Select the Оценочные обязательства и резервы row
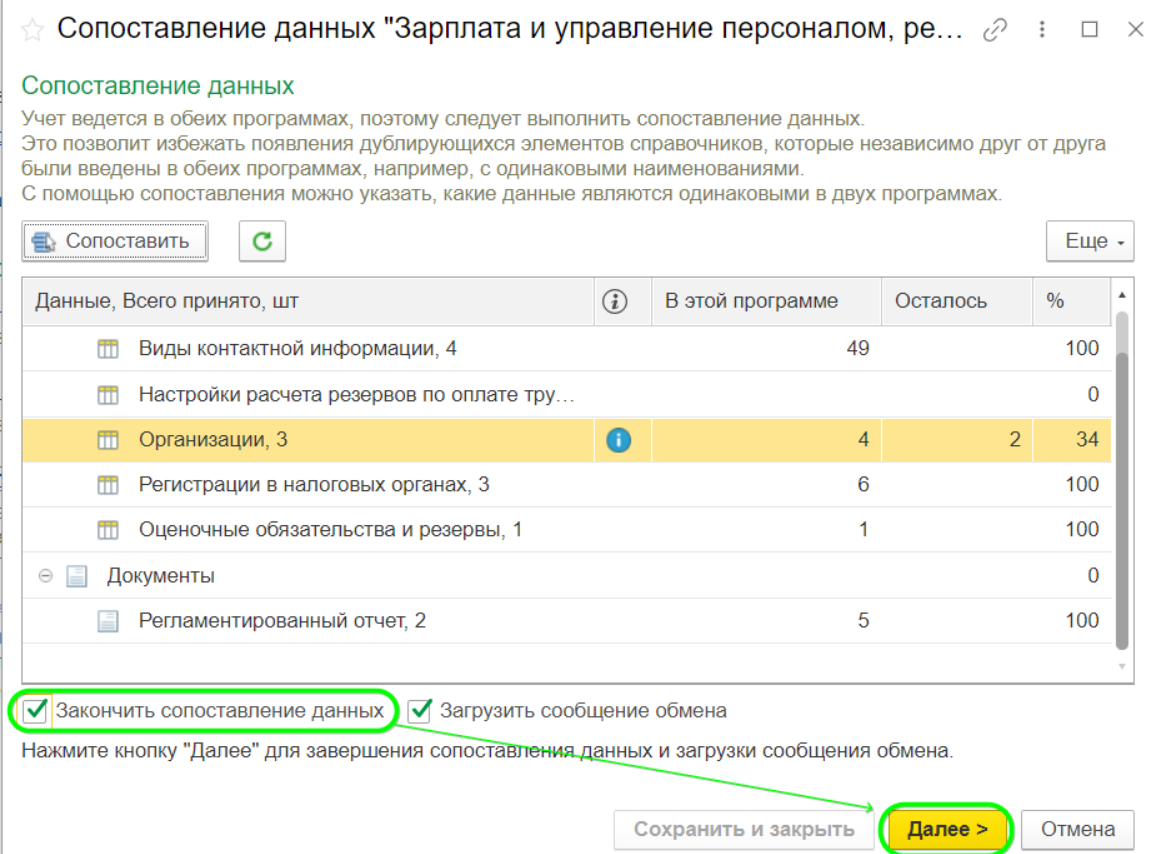Viewport: 1153px width, 854px height. pos(330,530)
